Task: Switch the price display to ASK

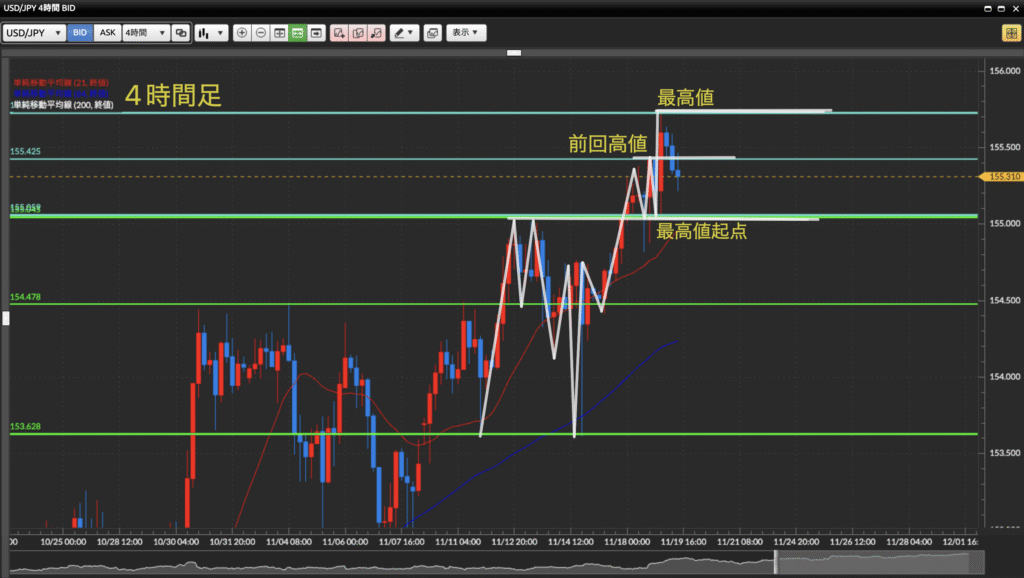Action: [x=107, y=33]
